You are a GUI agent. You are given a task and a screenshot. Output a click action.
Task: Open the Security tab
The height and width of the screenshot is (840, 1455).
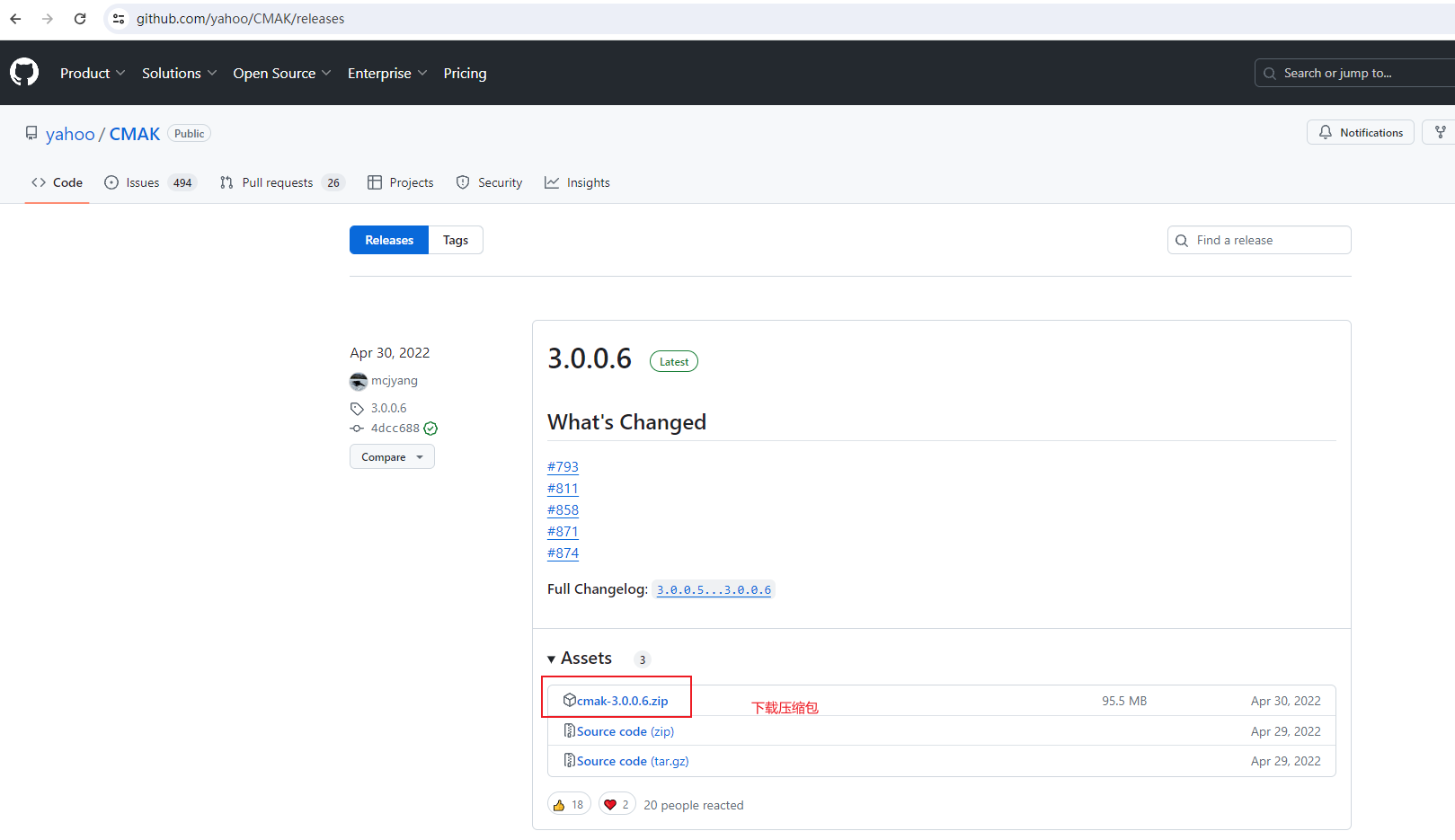(x=490, y=182)
